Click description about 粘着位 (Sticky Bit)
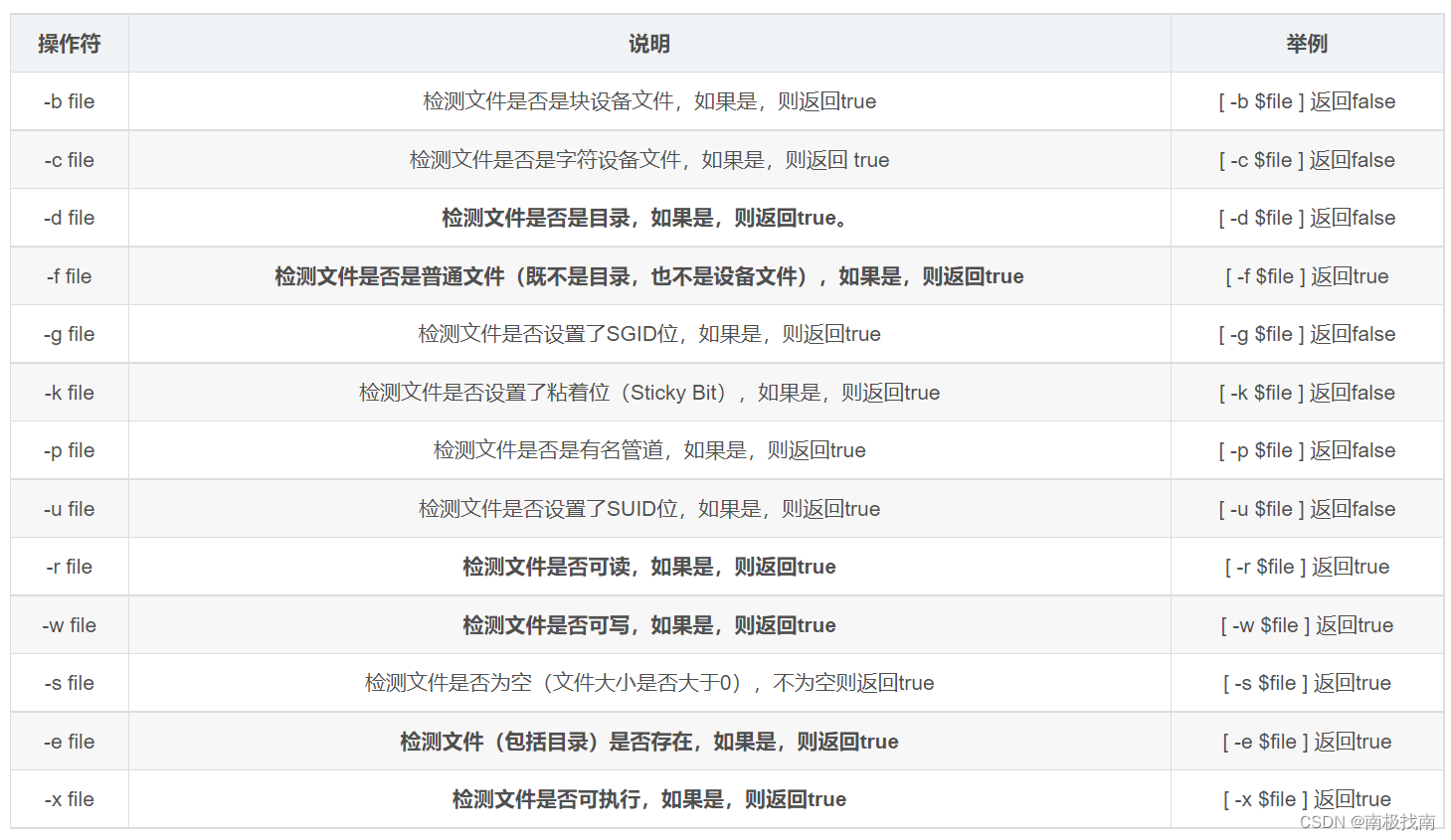 tap(649, 393)
